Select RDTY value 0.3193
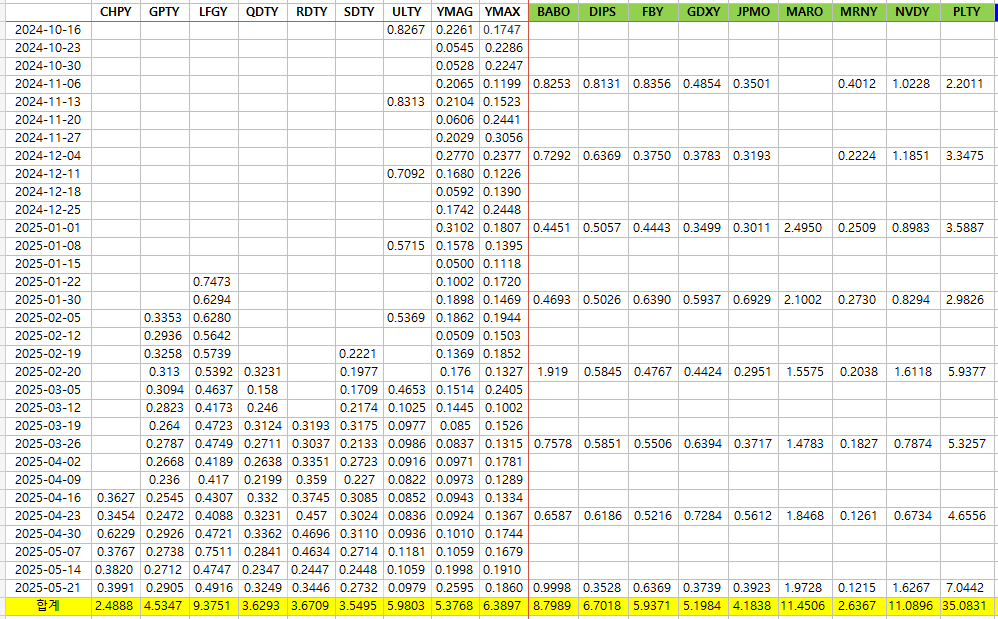 click(x=311, y=426)
